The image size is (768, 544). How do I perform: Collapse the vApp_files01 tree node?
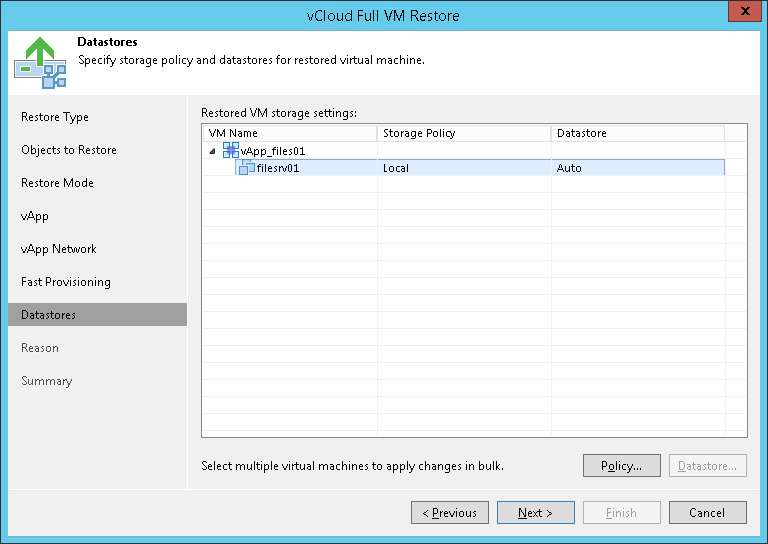point(212,151)
